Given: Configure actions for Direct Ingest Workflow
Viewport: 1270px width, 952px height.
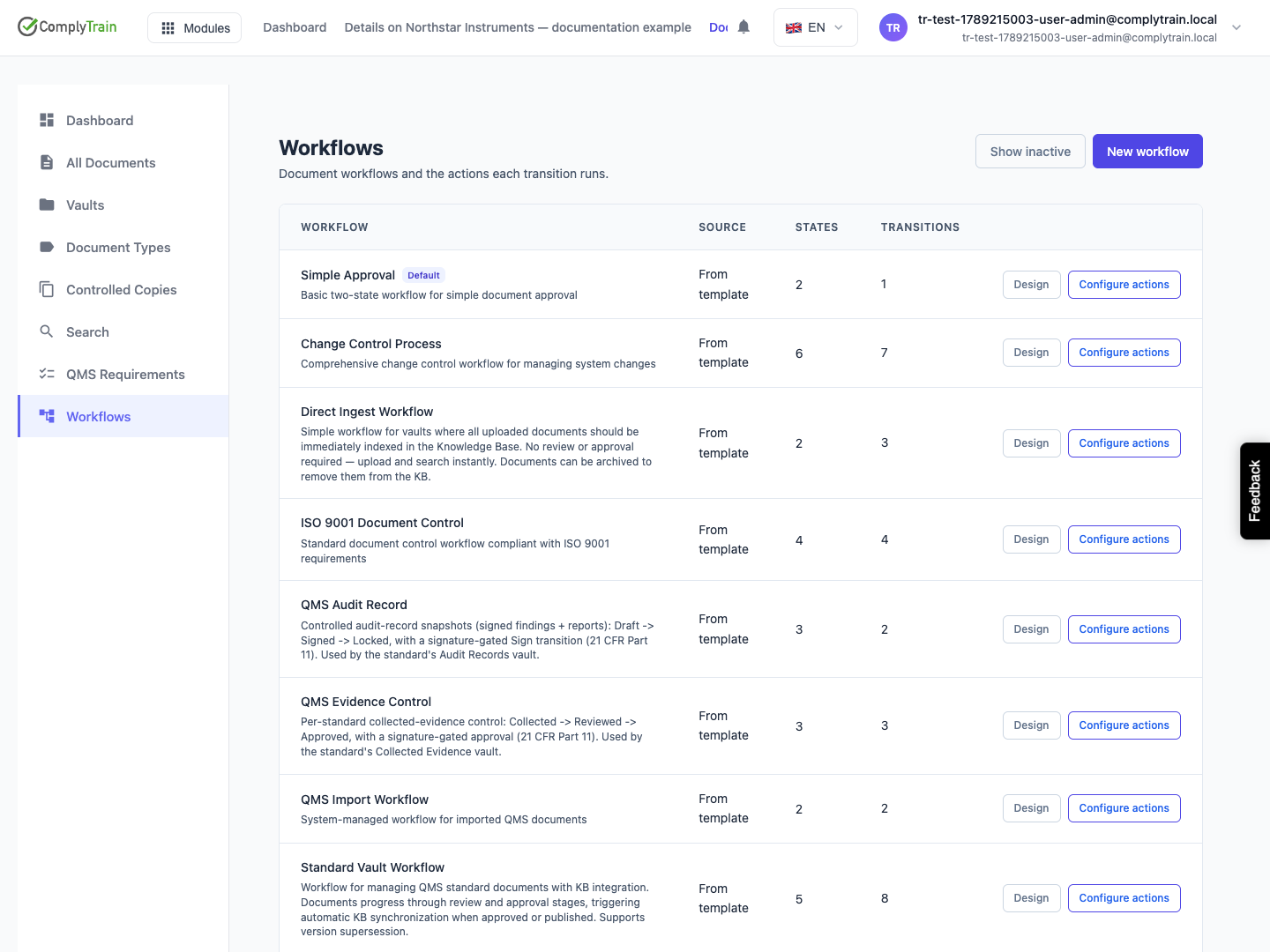Looking at the screenshot, I should [1124, 443].
